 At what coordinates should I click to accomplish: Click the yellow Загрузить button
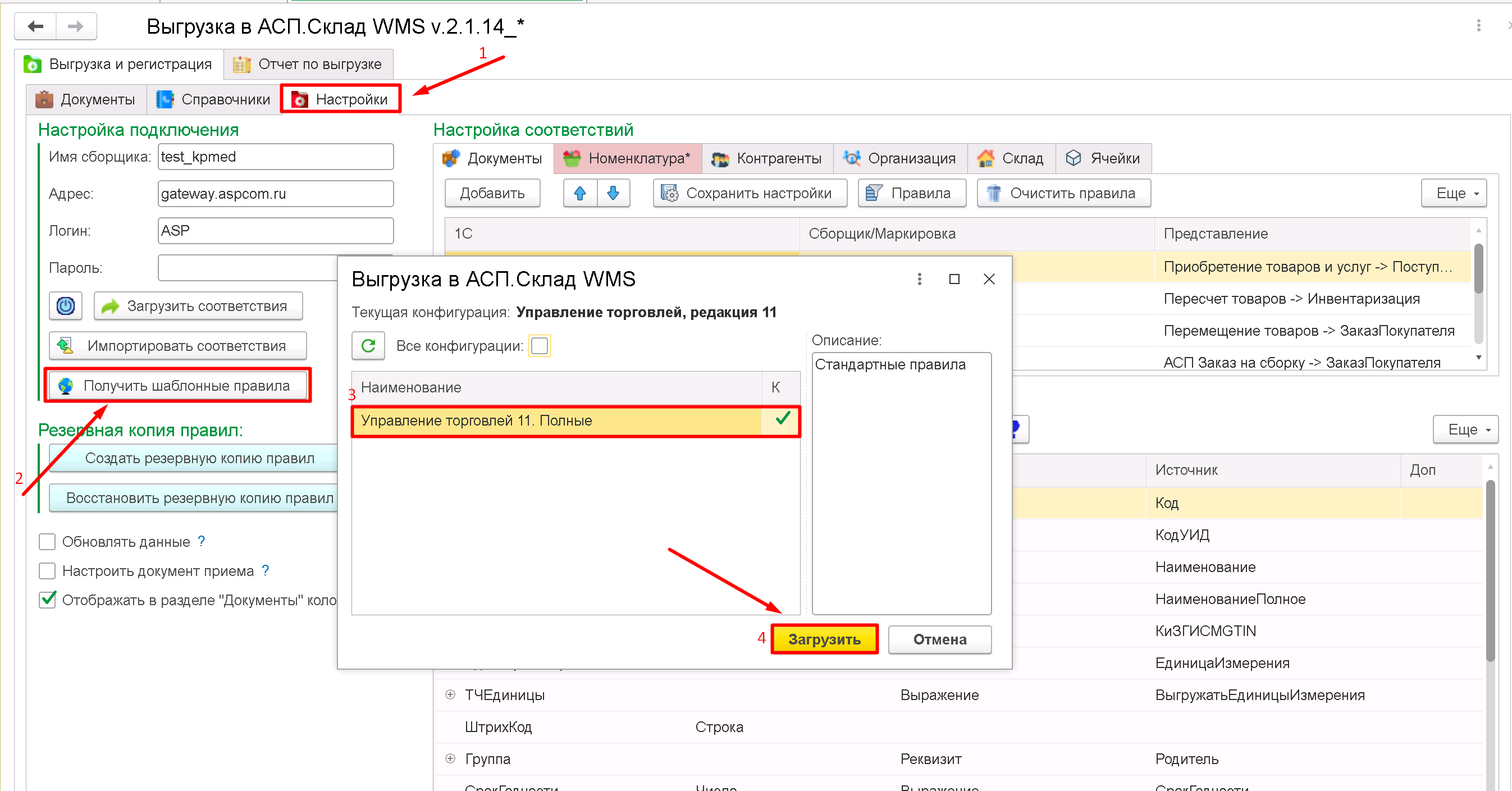coord(824,639)
